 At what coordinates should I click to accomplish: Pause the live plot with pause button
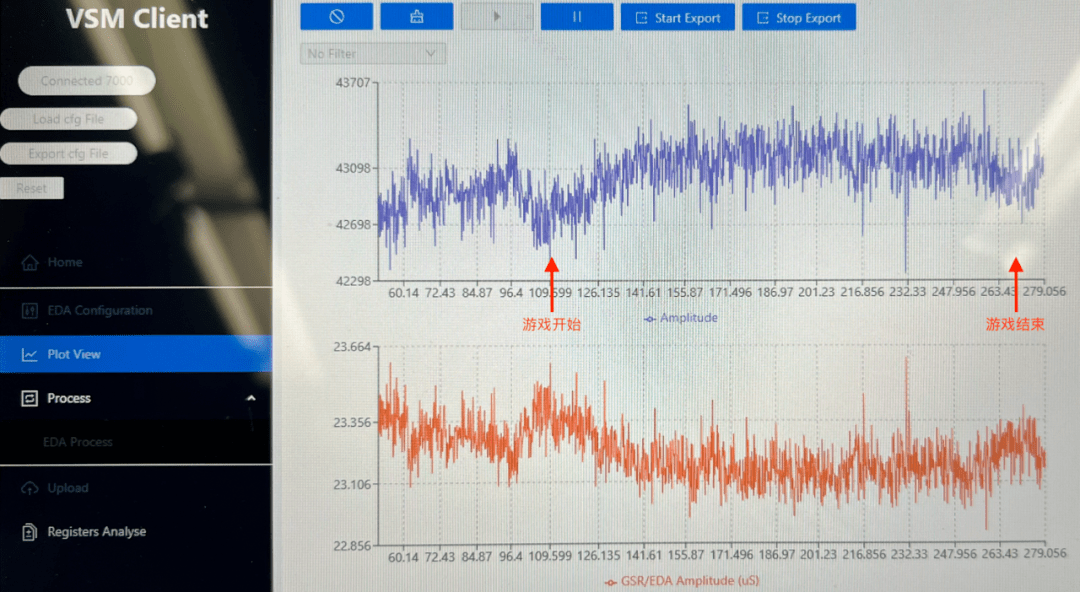[577, 17]
